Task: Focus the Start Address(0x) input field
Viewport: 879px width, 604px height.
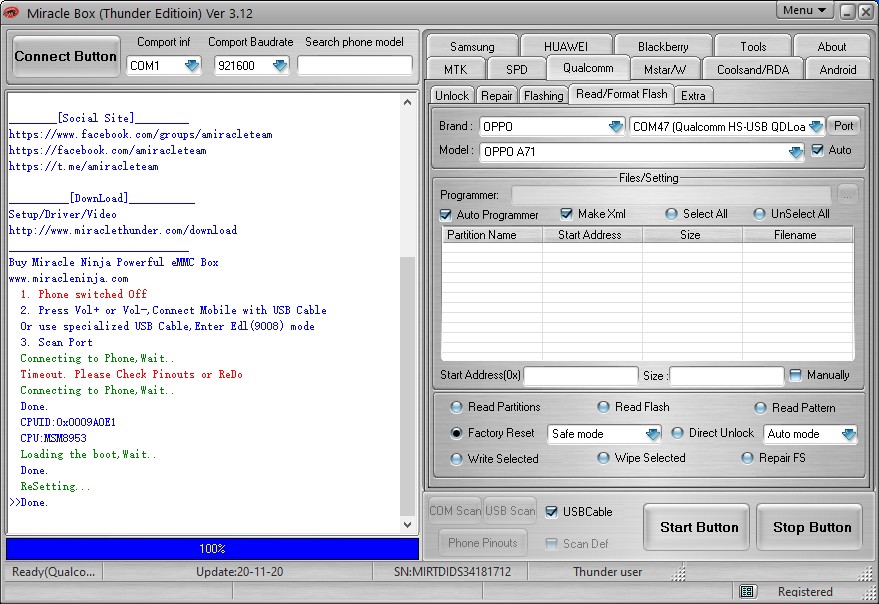Action: click(x=580, y=376)
